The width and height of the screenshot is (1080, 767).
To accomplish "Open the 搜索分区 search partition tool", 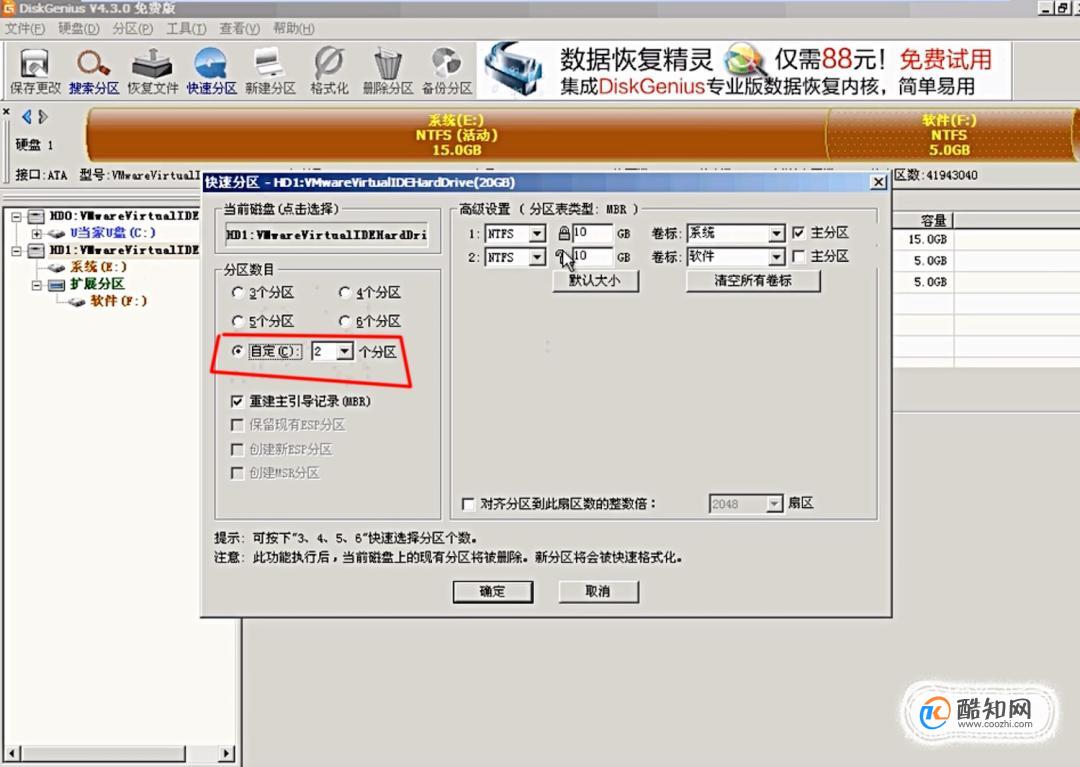I will click(x=94, y=71).
